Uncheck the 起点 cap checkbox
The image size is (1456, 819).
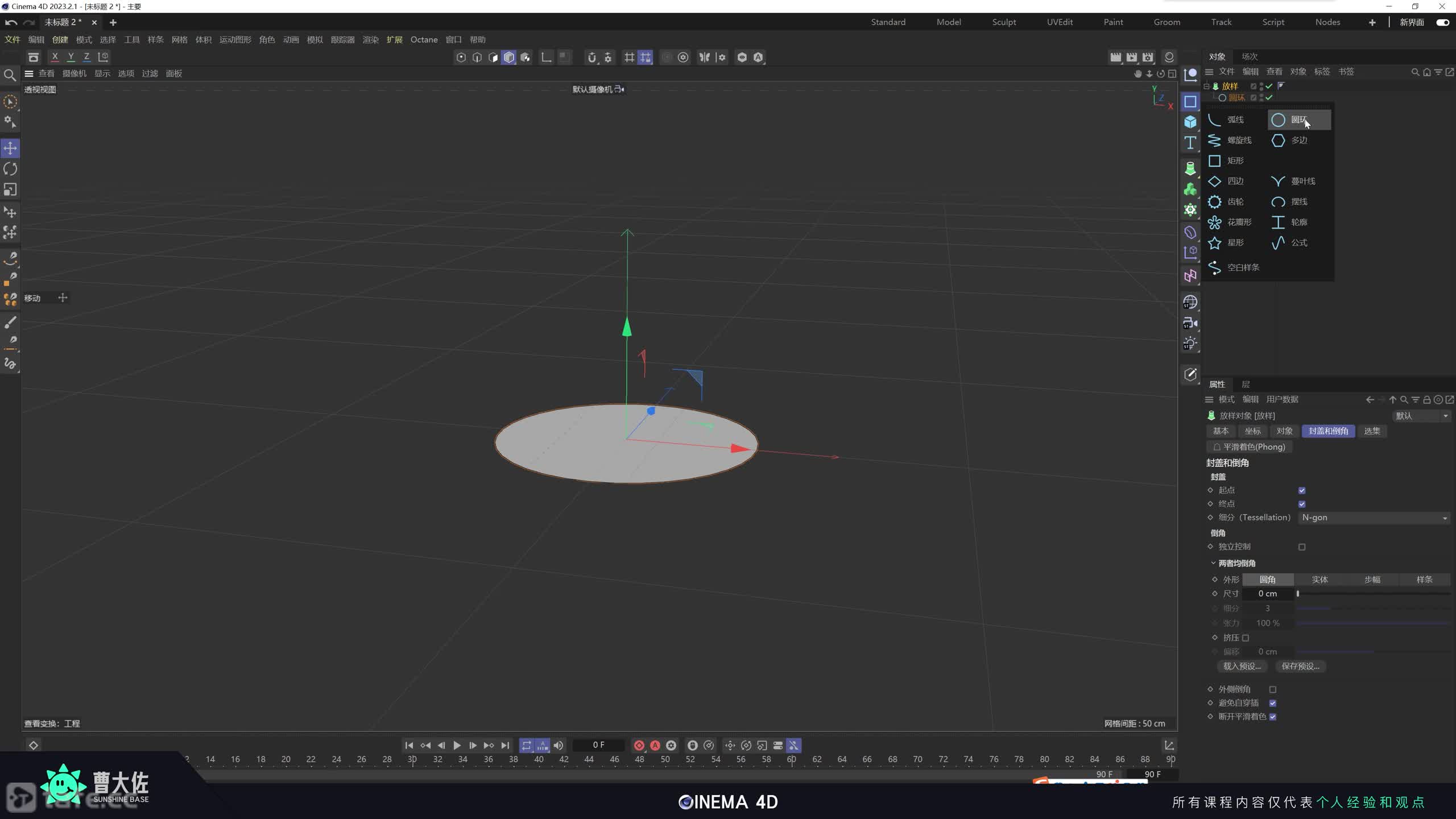1301,490
